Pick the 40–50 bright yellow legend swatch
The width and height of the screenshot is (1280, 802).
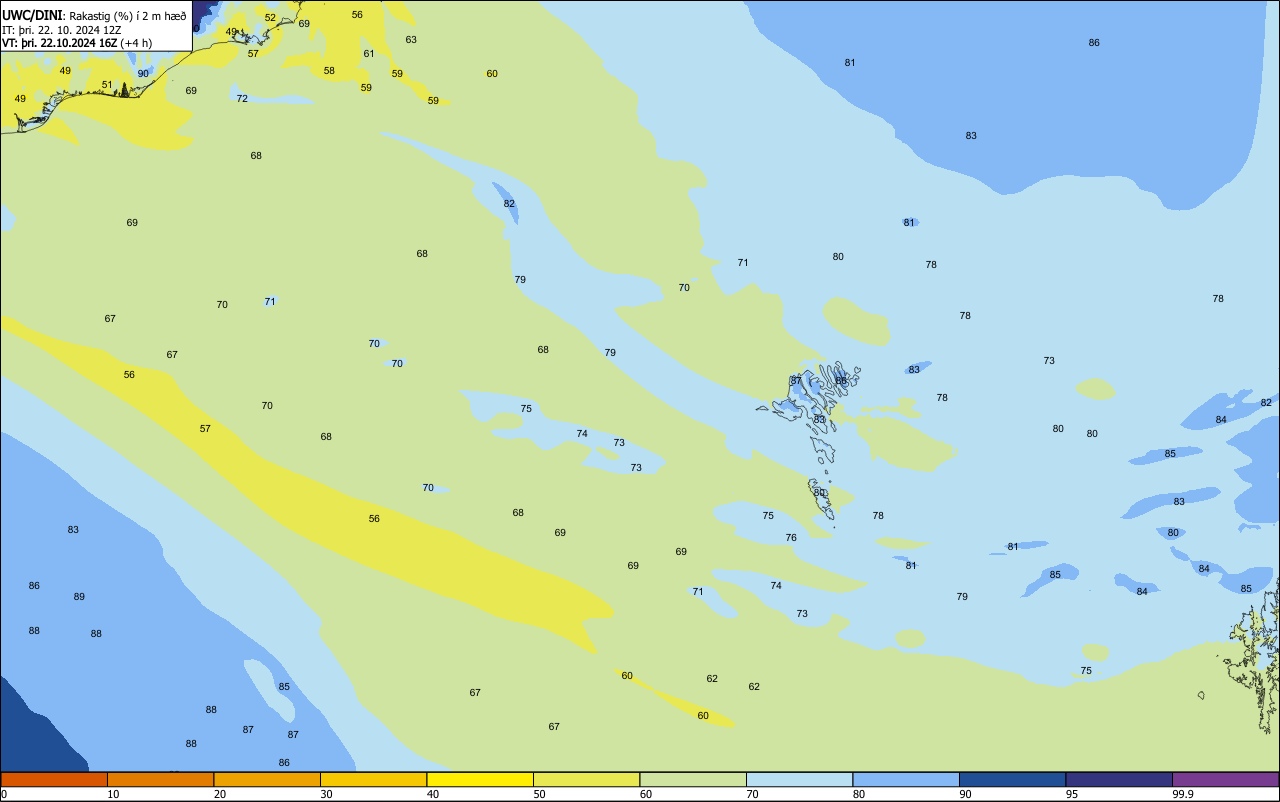pos(480,779)
